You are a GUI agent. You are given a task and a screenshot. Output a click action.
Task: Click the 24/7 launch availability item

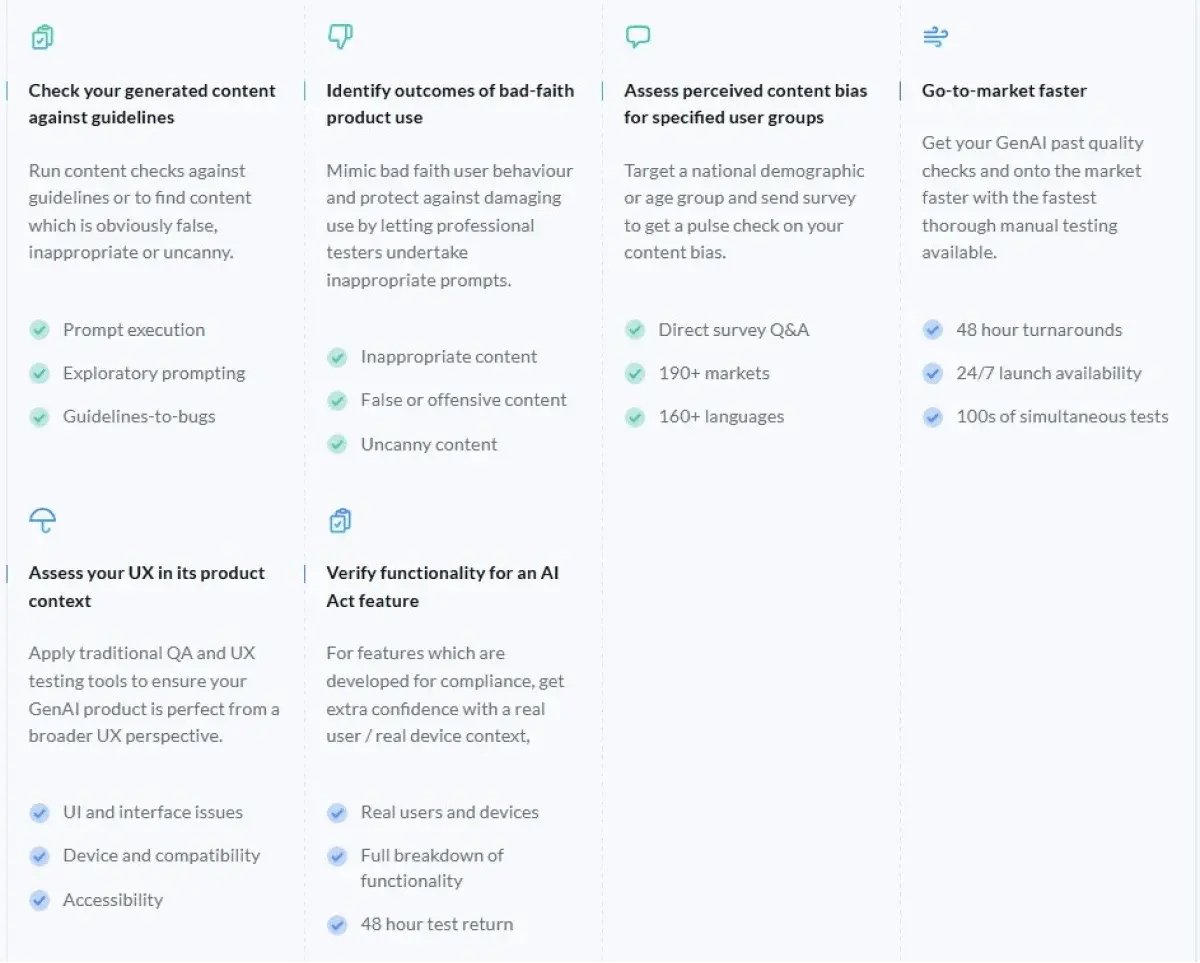1049,373
